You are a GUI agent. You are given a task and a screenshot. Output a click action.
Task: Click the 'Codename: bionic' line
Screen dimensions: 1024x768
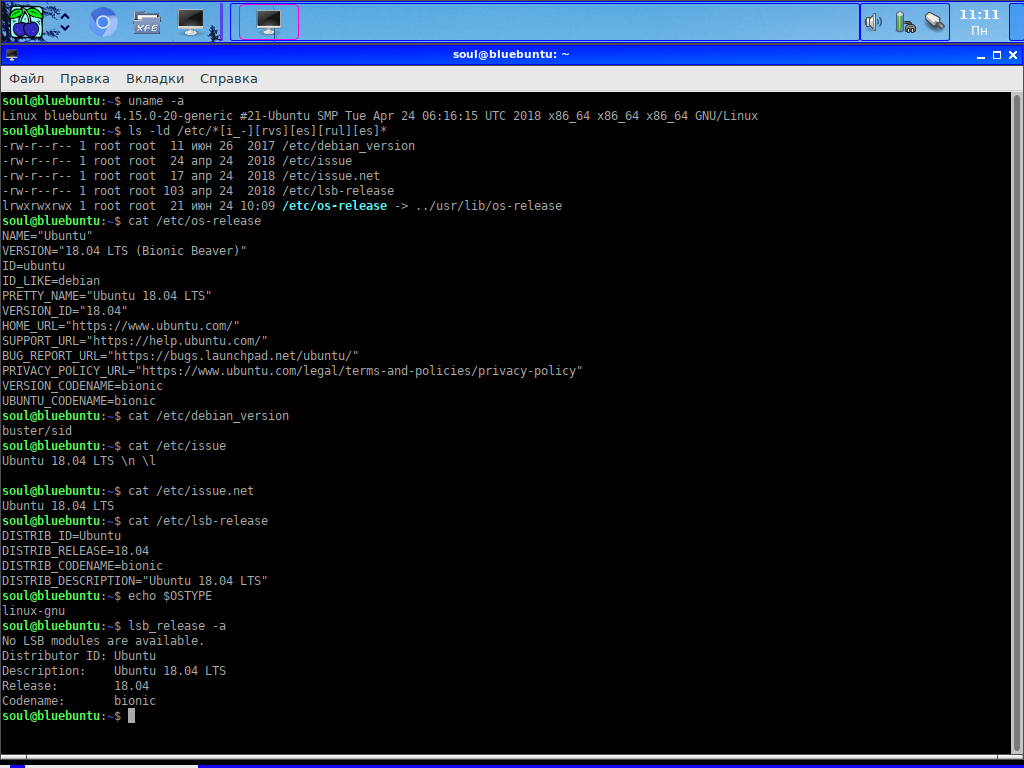[x=79, y=701]
